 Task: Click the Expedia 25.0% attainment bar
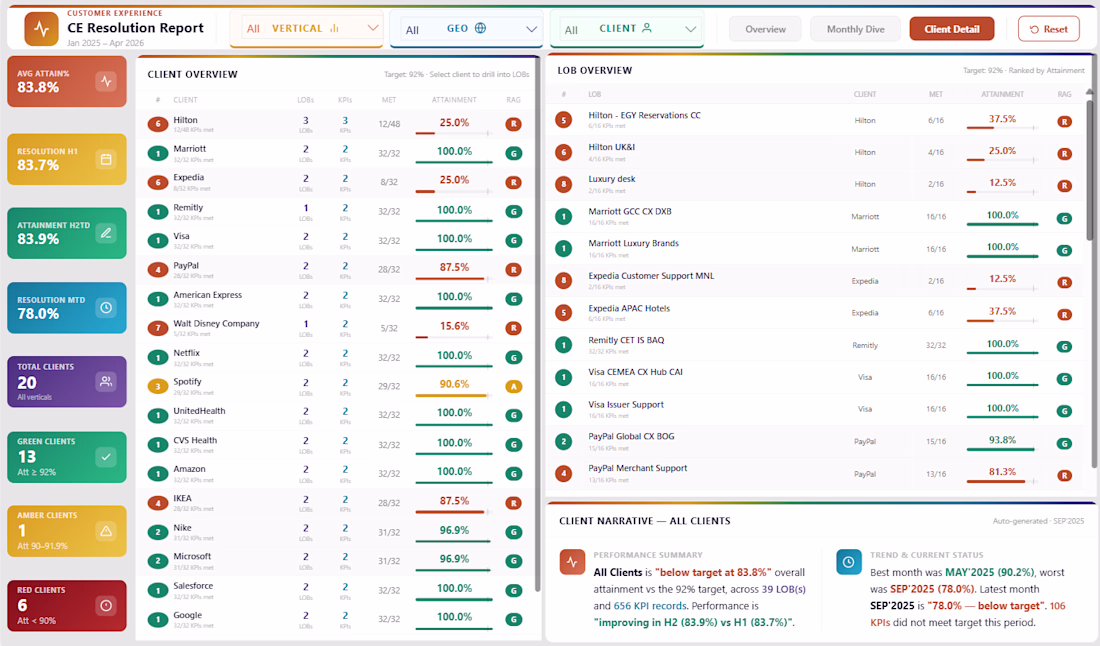(454, 191)
